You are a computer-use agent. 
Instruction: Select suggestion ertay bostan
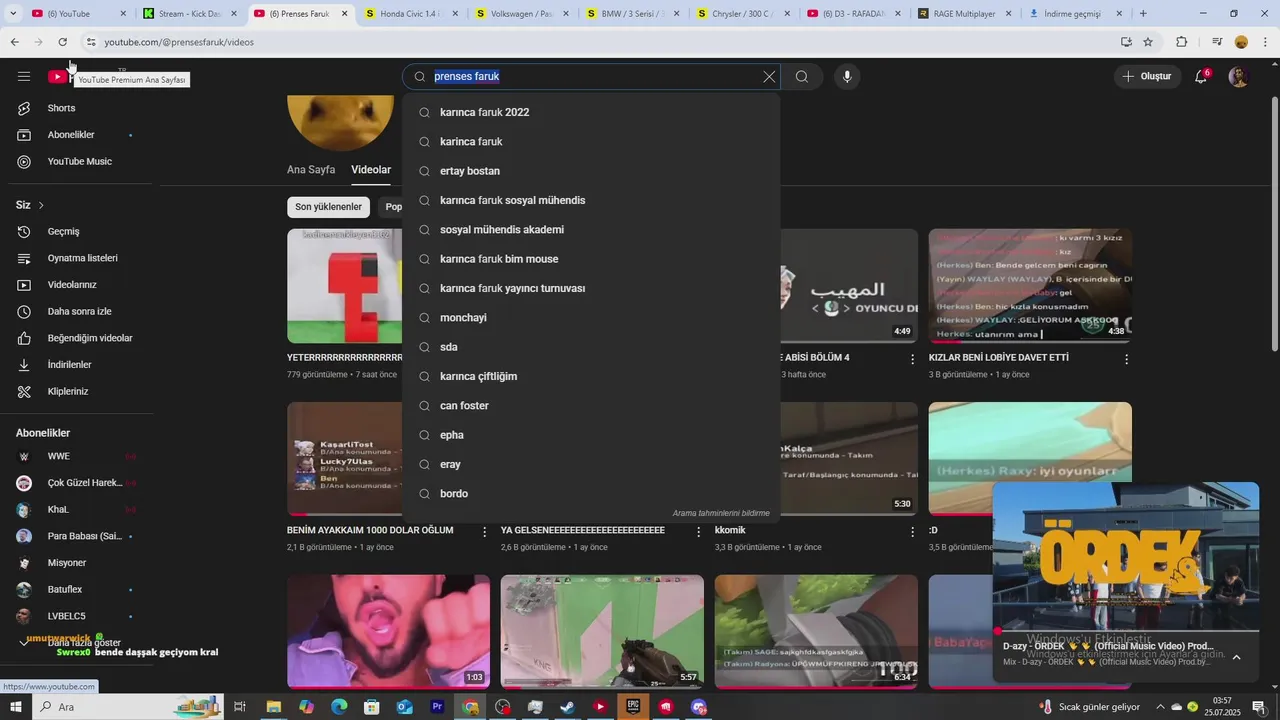tap(591, 171)
